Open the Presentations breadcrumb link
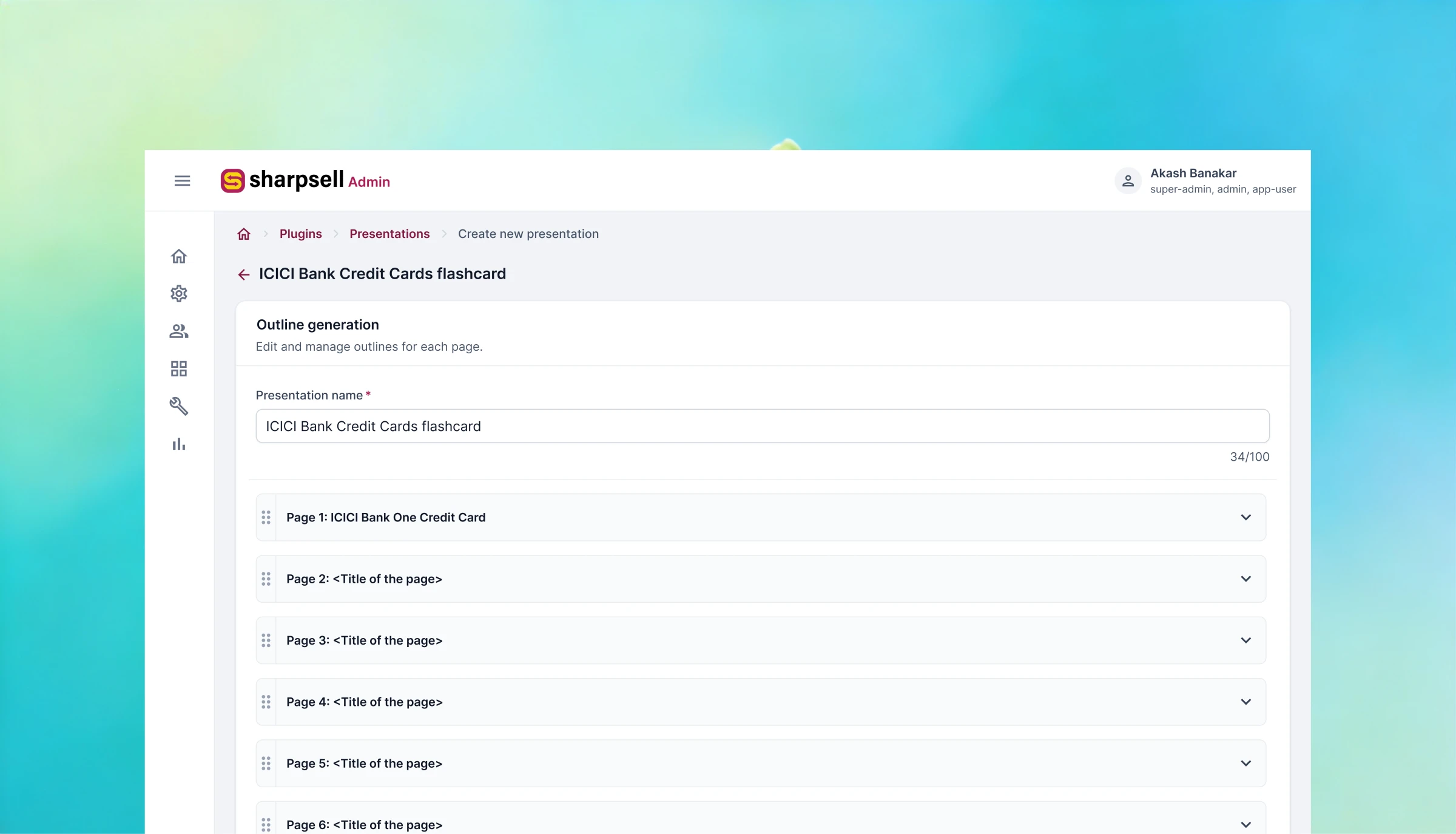 click(389, 234)
